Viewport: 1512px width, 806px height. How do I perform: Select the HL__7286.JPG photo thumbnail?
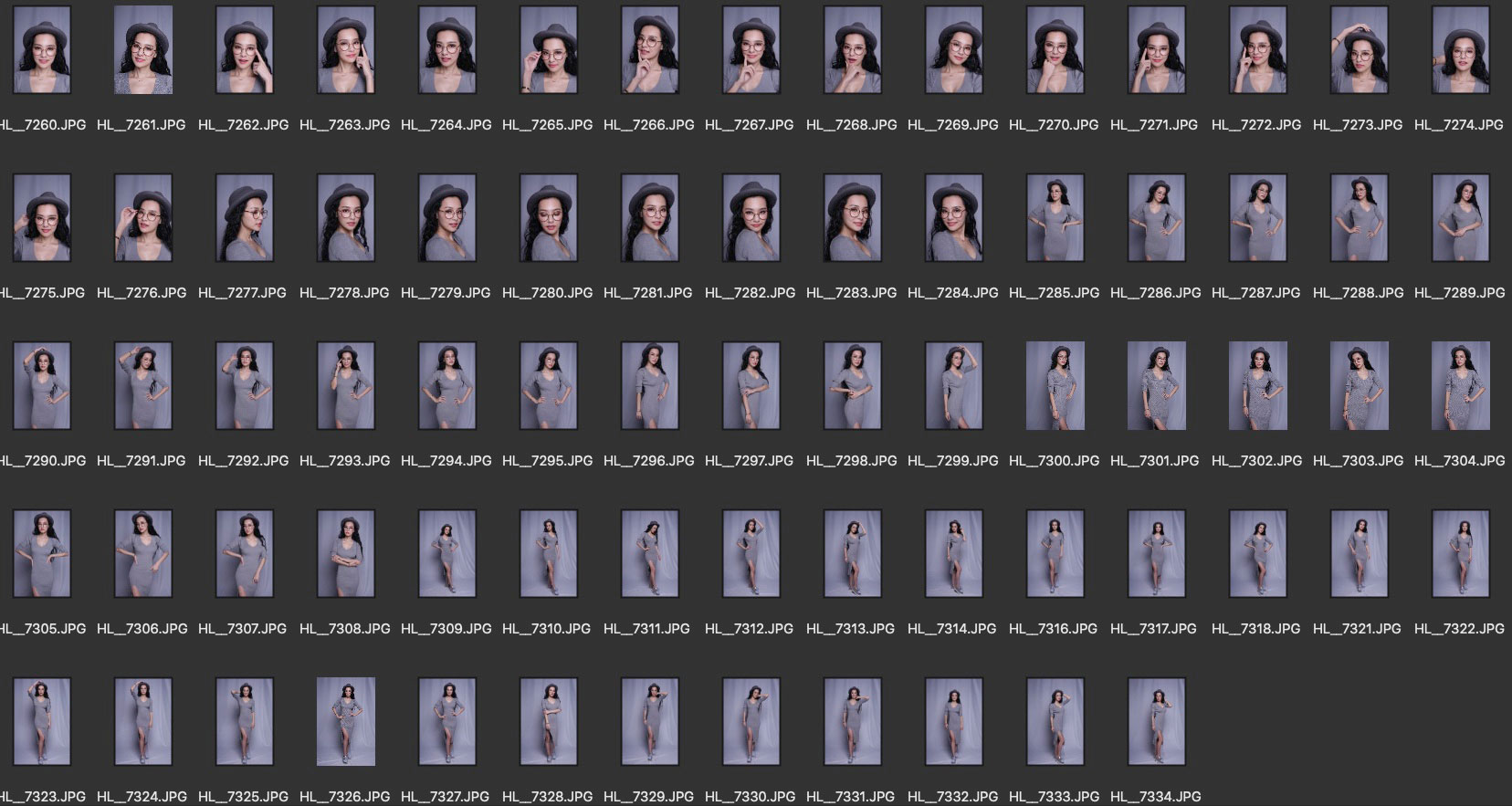[x=1157, y=218]
